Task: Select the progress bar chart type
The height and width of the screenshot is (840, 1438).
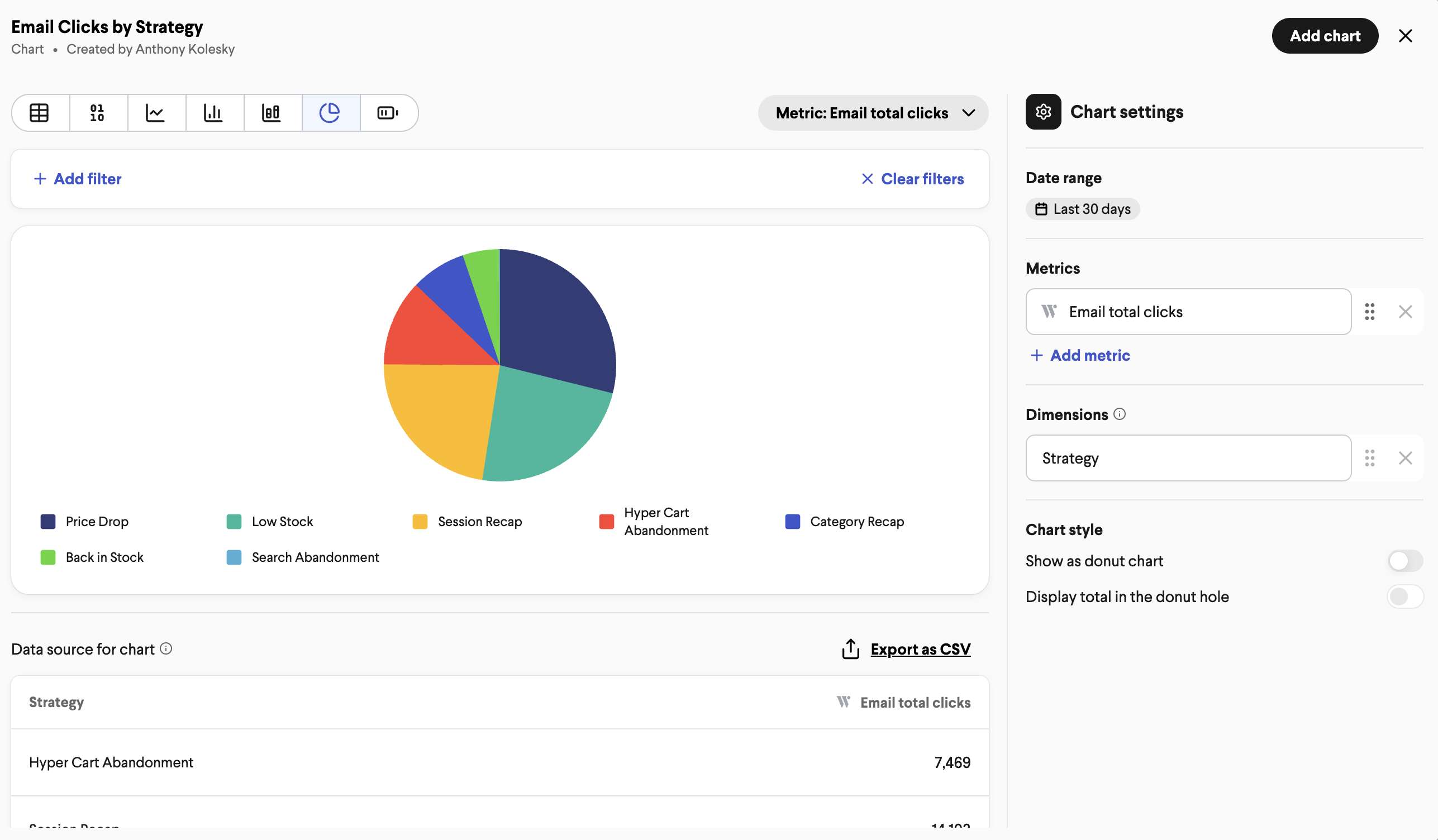Action: 388,112
